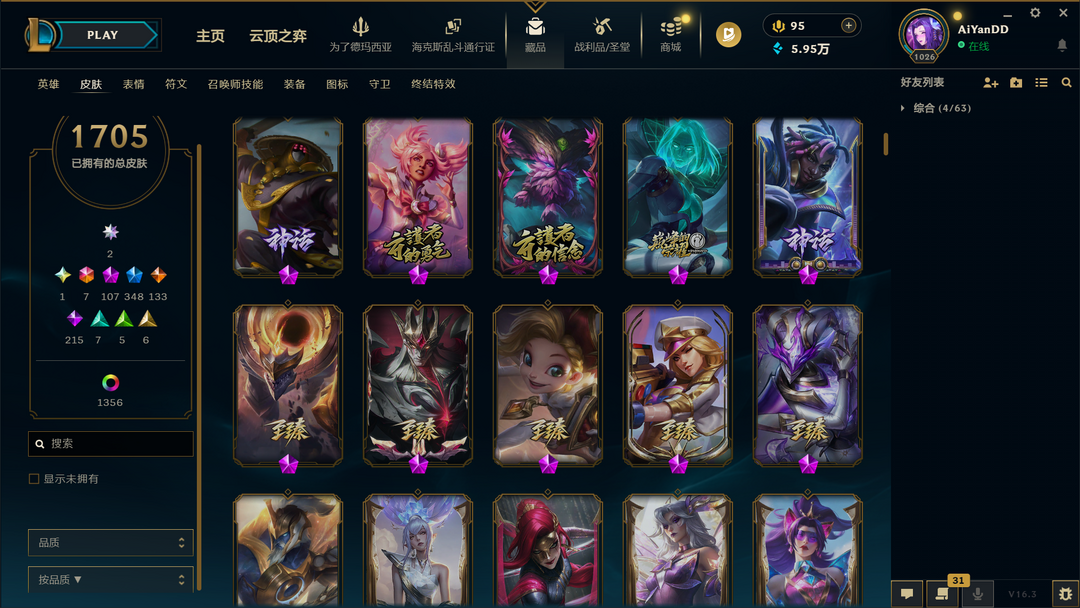Search the friends list magnifier icon
1080x608 pixels.
(x=1066, y=83)
